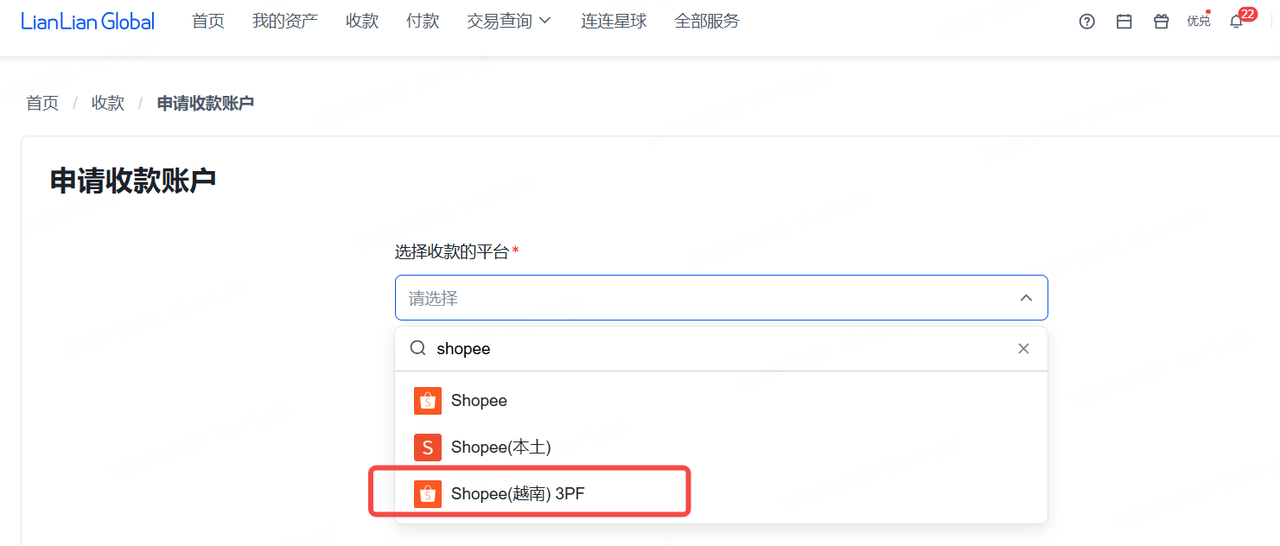Screen dimensions: 1280x546
Task: Collapse the platform select dropdown arrow
Action: point(1025,298)
